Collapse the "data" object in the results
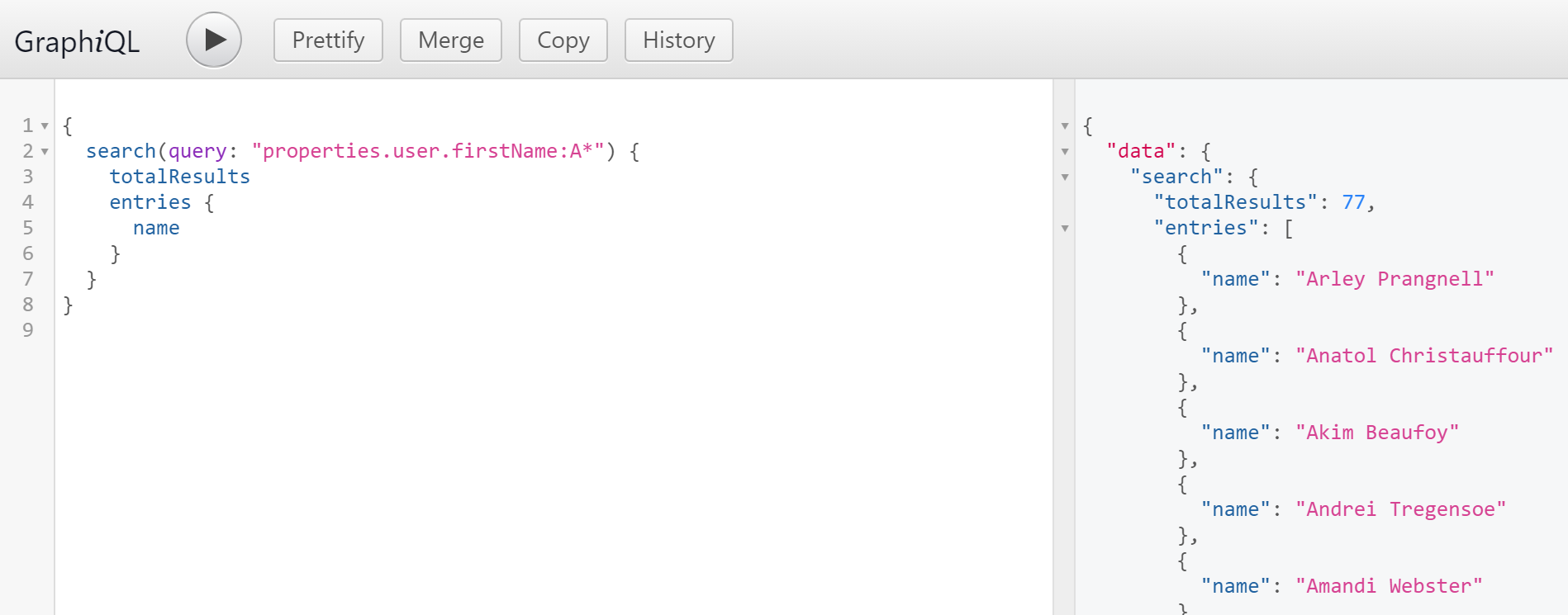The width and height of the screenshot is (1568, 615). coord(1065,152)
